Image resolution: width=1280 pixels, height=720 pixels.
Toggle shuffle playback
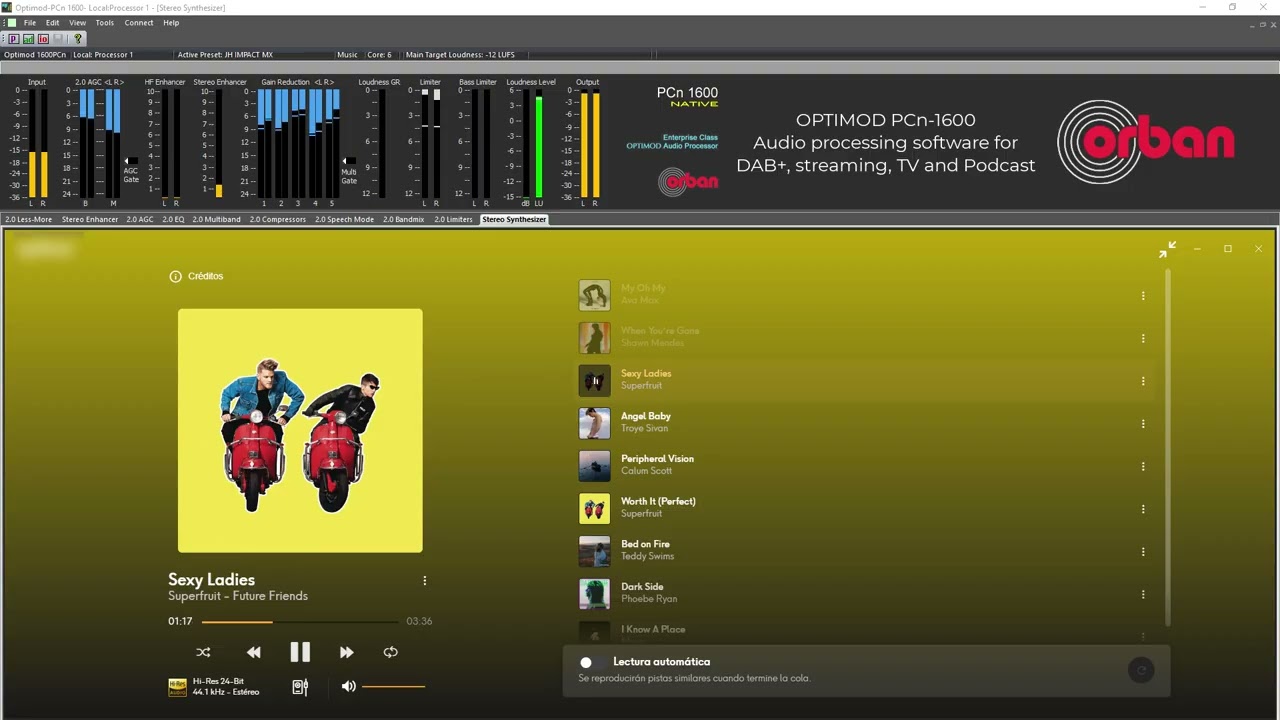coord(203,652)
